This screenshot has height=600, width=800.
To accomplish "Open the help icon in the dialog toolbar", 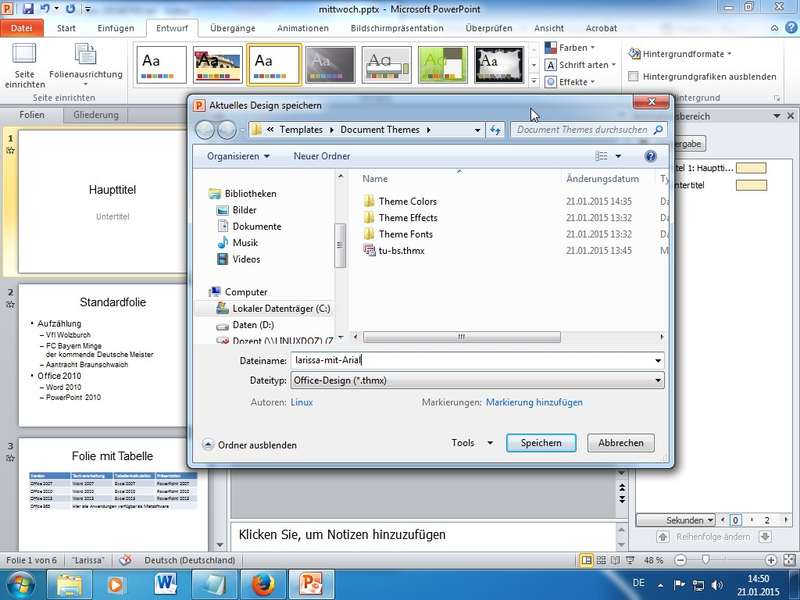I will point(650,156).
